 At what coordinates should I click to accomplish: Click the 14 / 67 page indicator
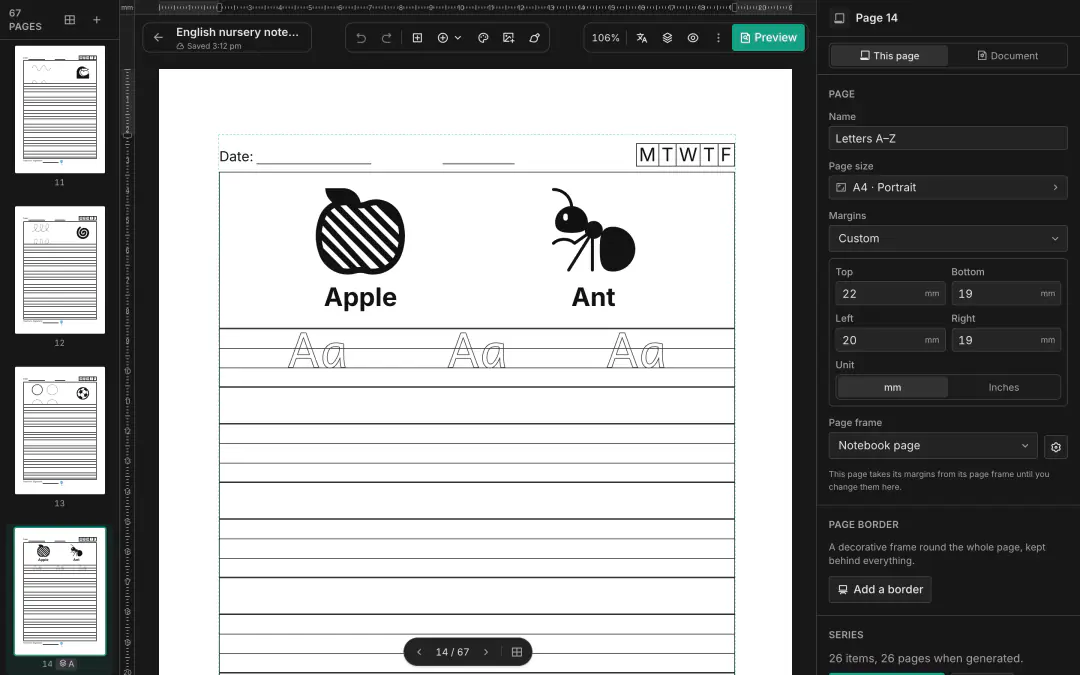(453, 652)
